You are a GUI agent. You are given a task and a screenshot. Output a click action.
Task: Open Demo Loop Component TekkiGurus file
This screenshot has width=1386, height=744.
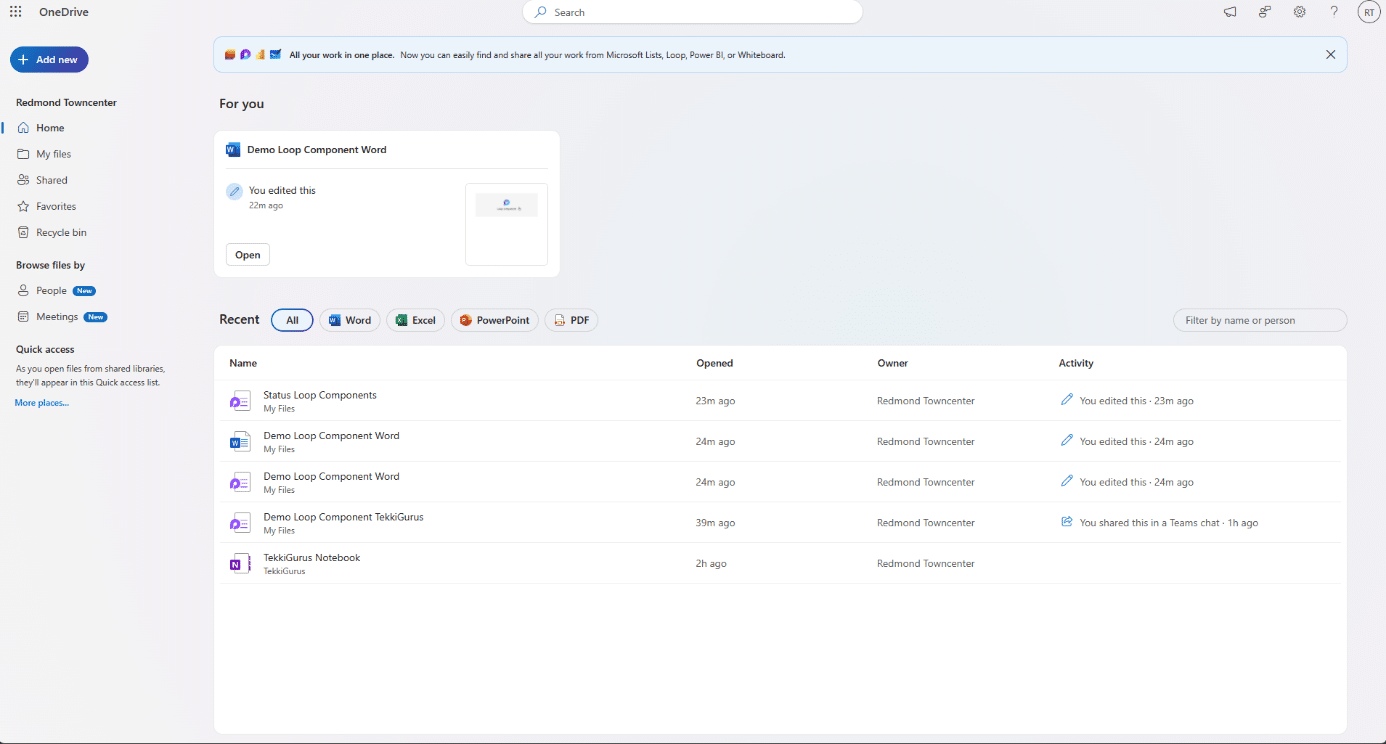coord(343,517)
